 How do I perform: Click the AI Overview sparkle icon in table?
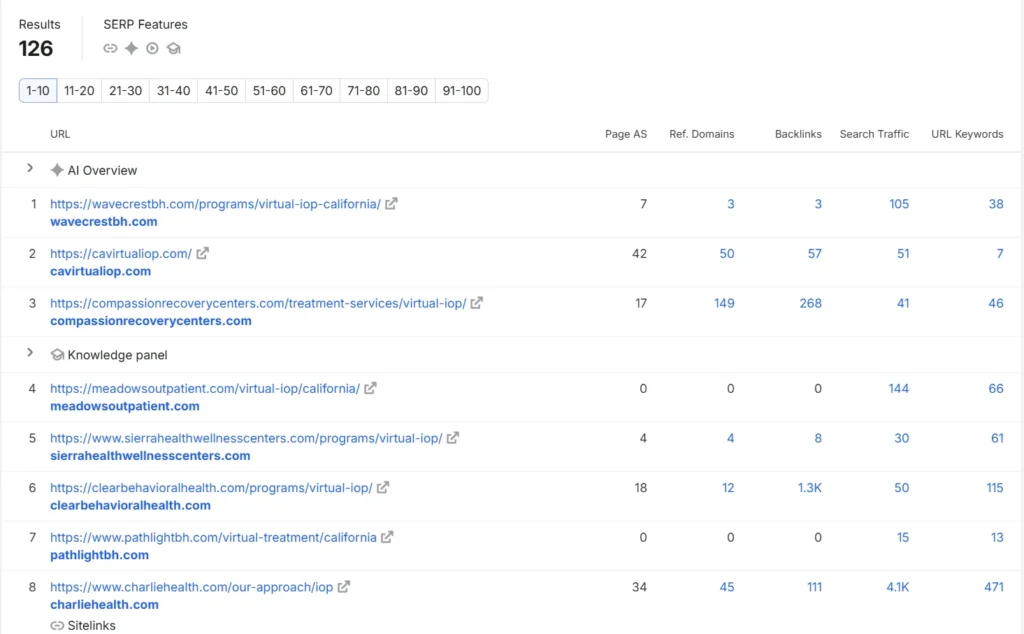click(57, 170)
